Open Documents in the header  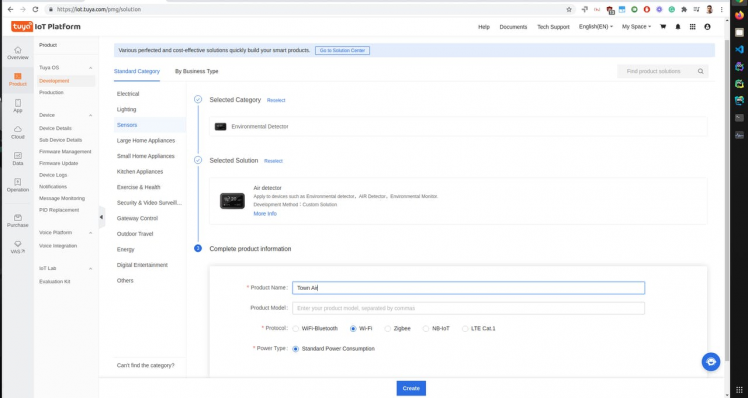pos(513,27)
